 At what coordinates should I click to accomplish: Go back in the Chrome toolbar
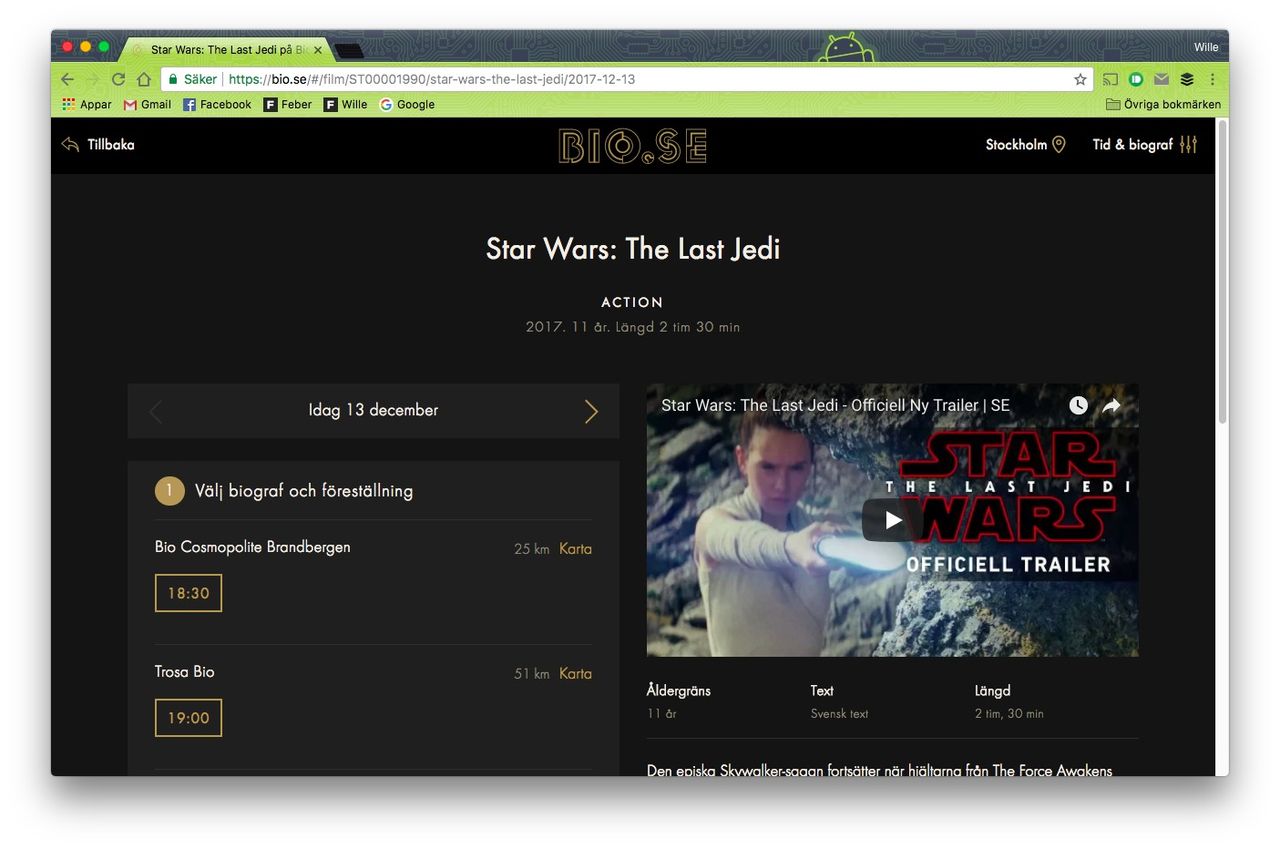point(67,79)
